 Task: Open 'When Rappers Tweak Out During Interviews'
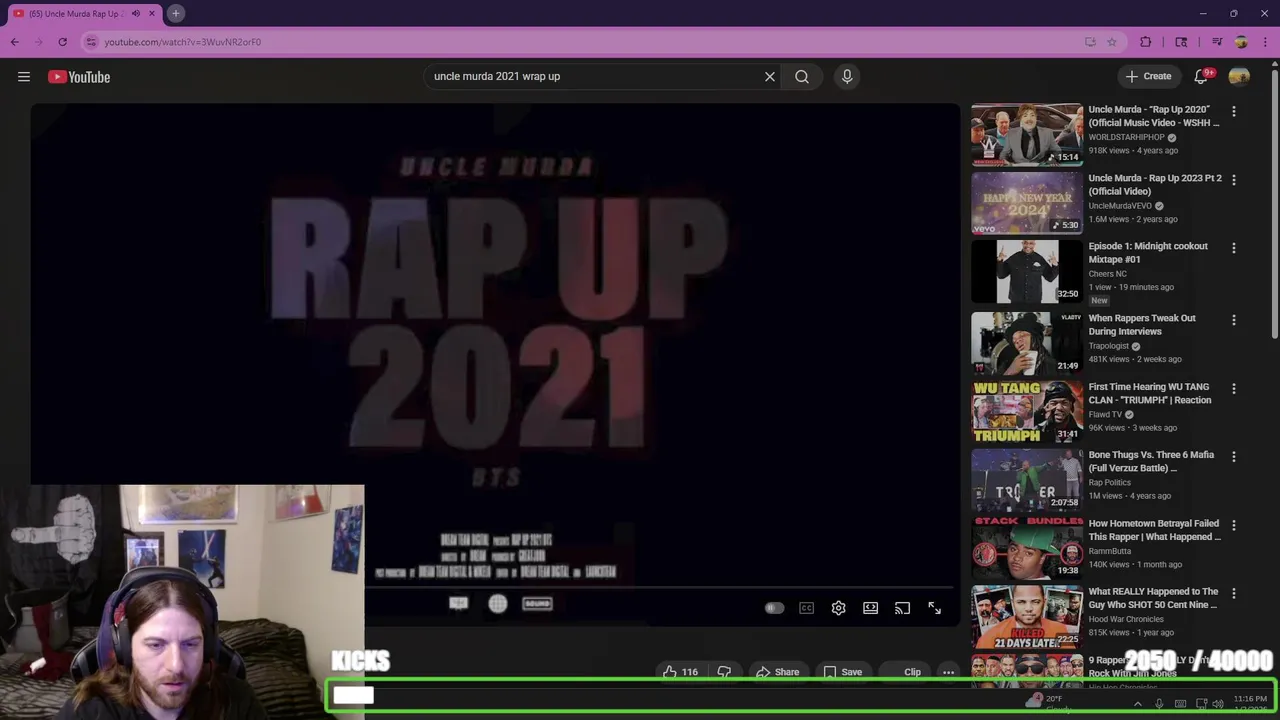point(1142,325)
